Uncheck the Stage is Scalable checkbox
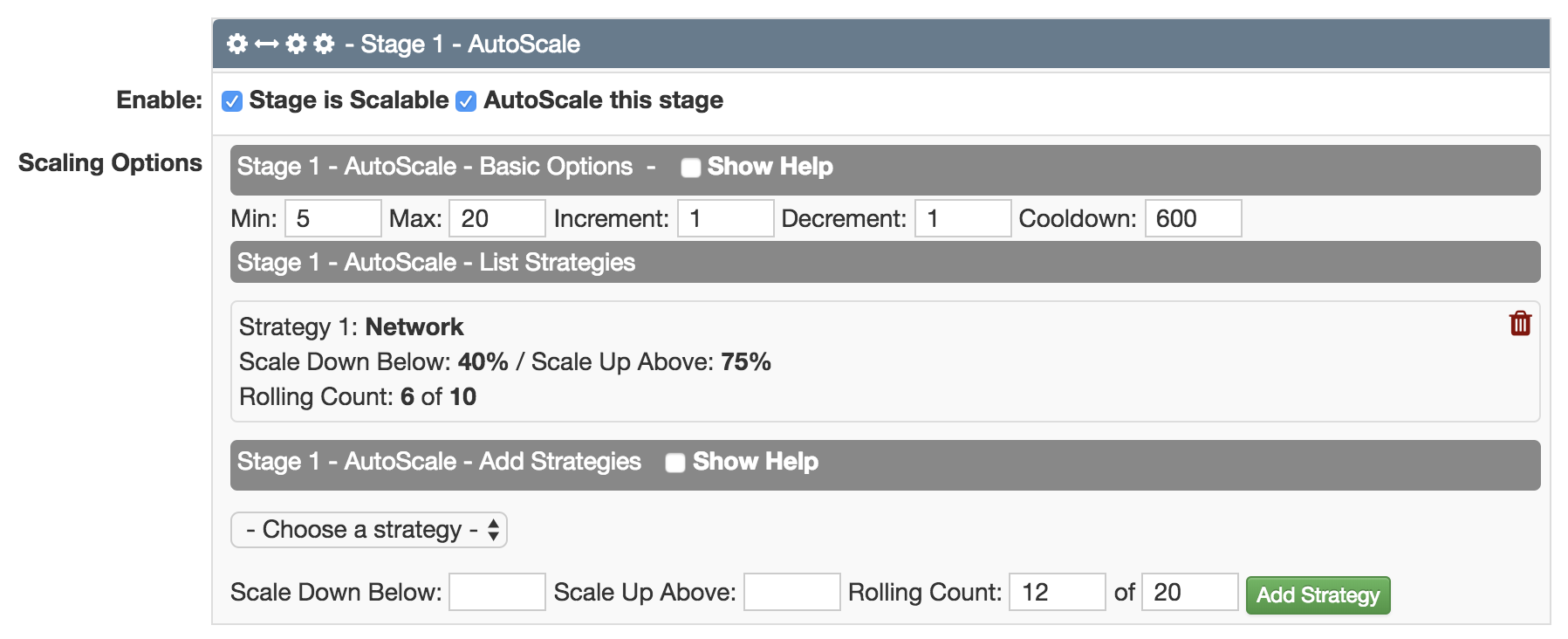Screen dimensions: 1568x639 click(x=232, y=101)
